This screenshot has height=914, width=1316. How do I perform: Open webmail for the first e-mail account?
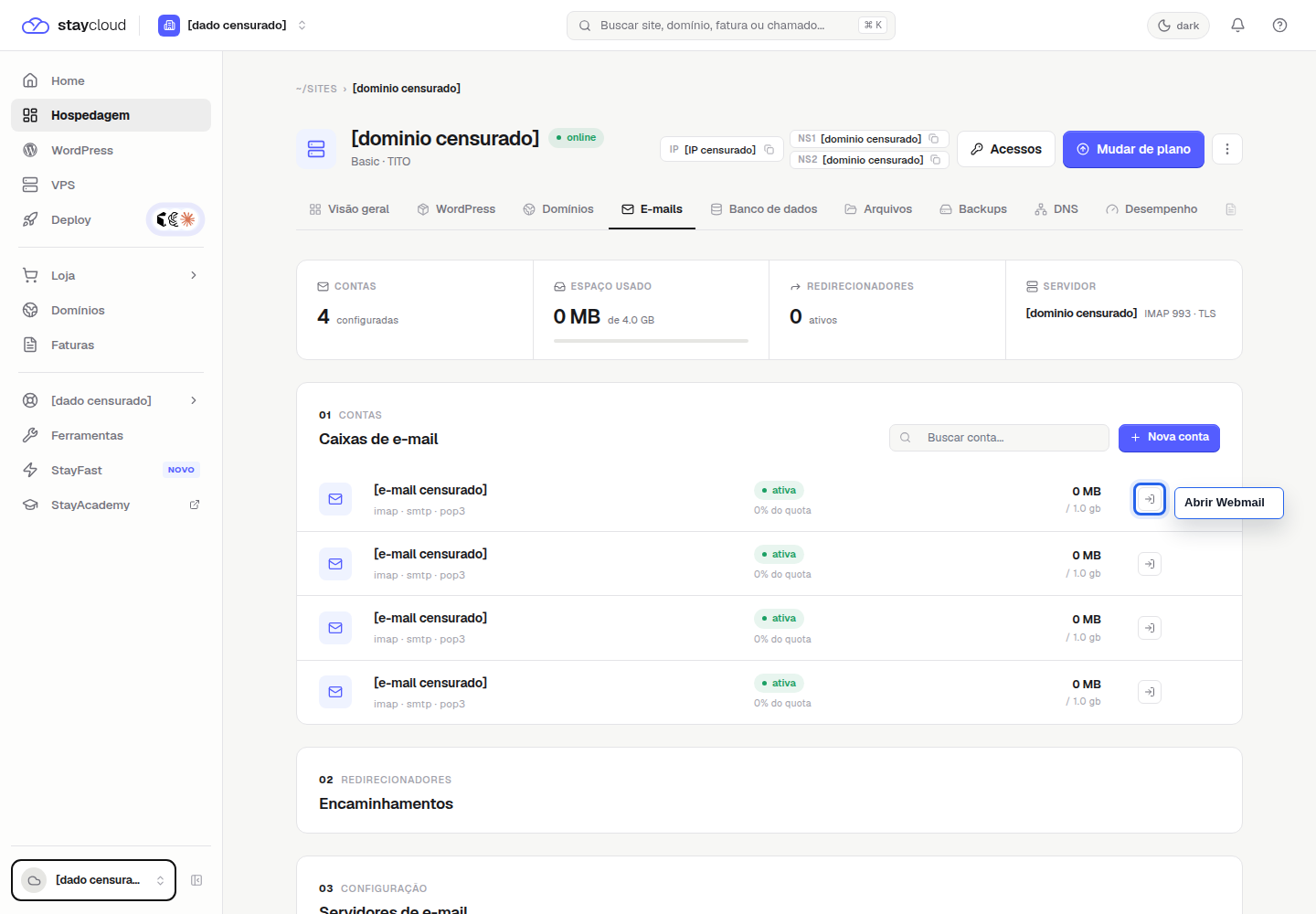(x=1150, y=499)
